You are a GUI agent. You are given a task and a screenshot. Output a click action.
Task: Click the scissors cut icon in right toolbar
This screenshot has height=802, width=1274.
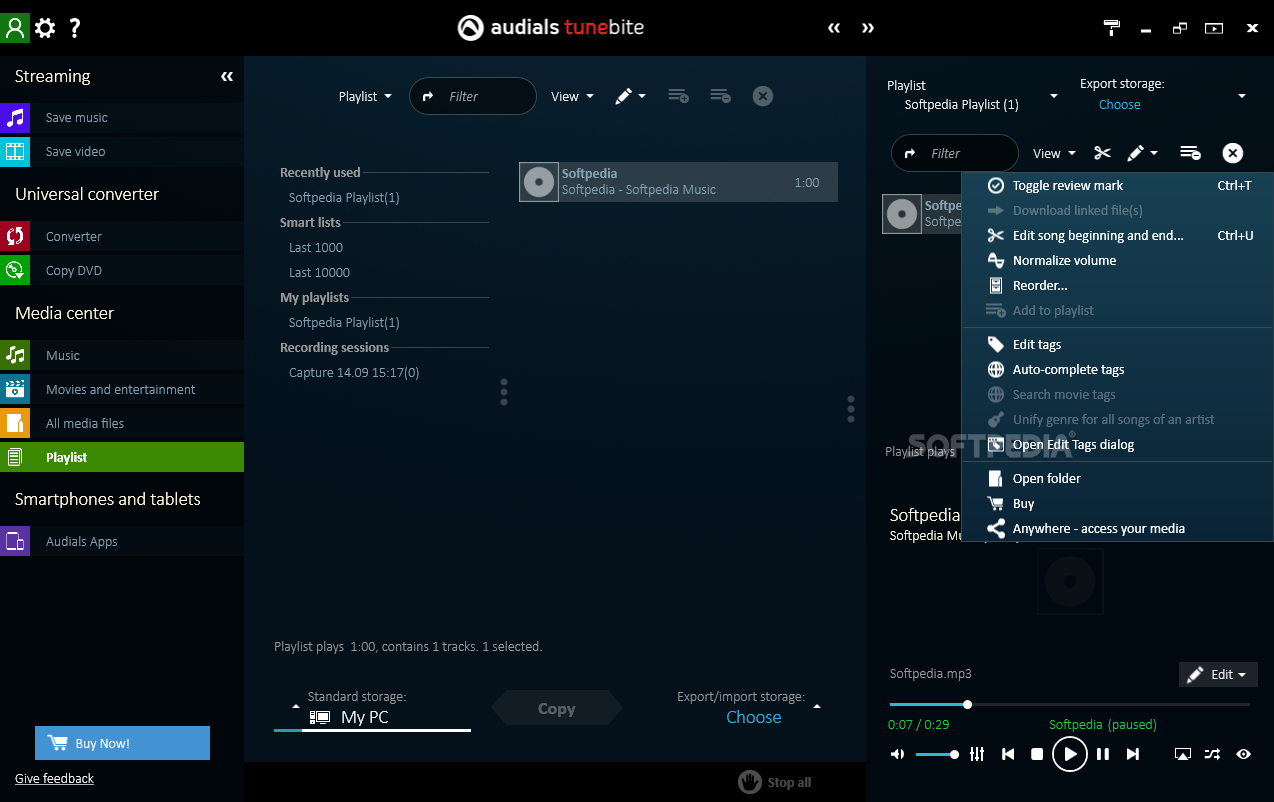coord(1102,153)
